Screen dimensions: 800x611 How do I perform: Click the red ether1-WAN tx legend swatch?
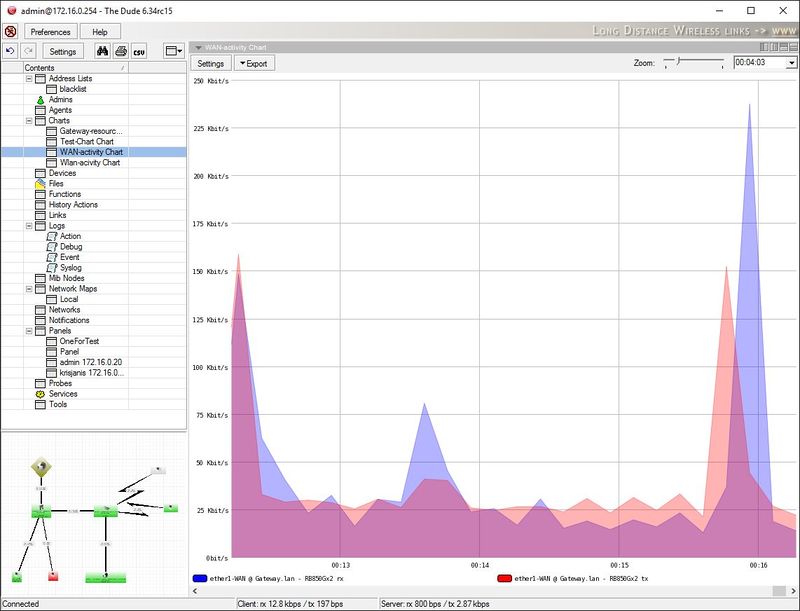(x=504, y=578)
